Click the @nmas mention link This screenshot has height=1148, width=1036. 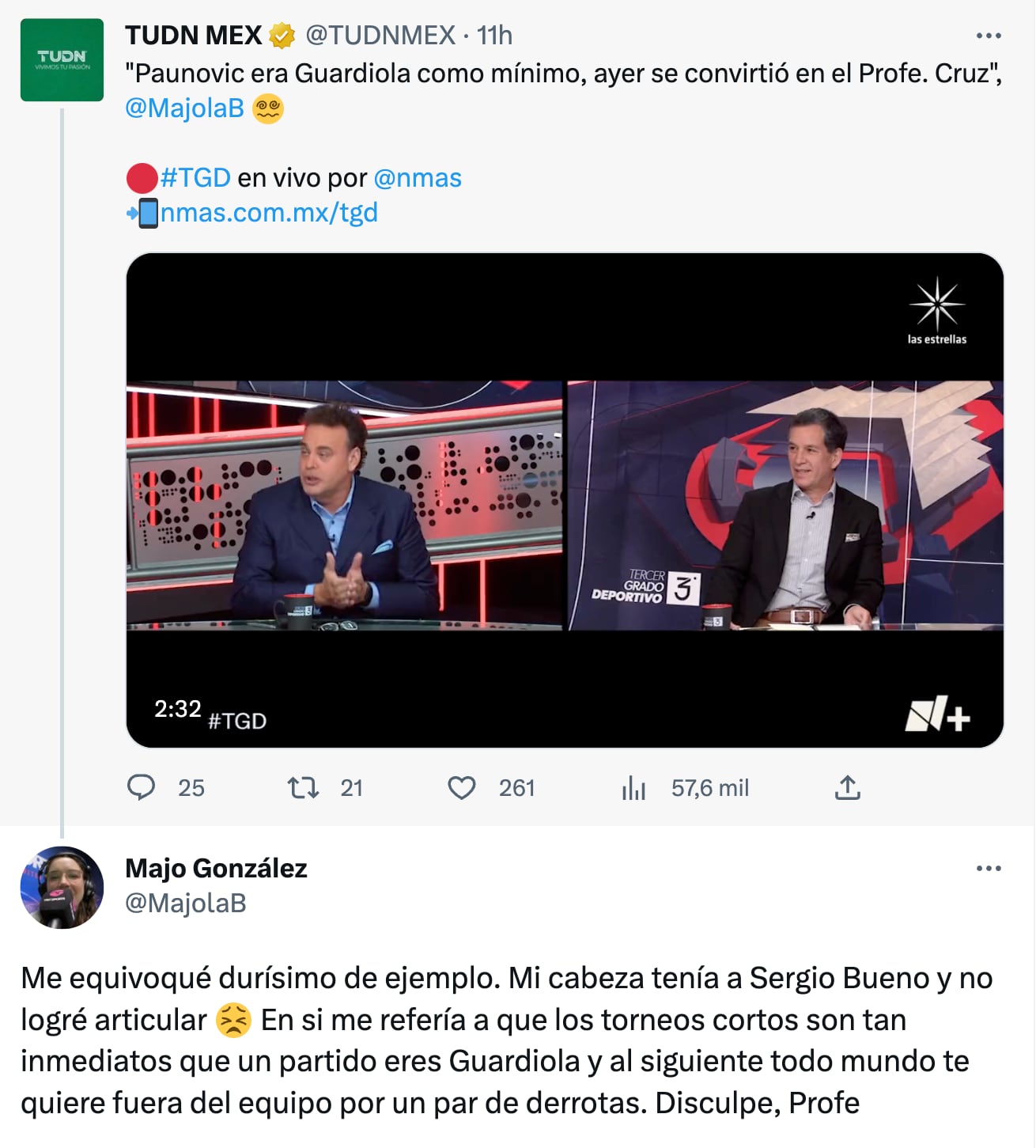tap(417, 178)
